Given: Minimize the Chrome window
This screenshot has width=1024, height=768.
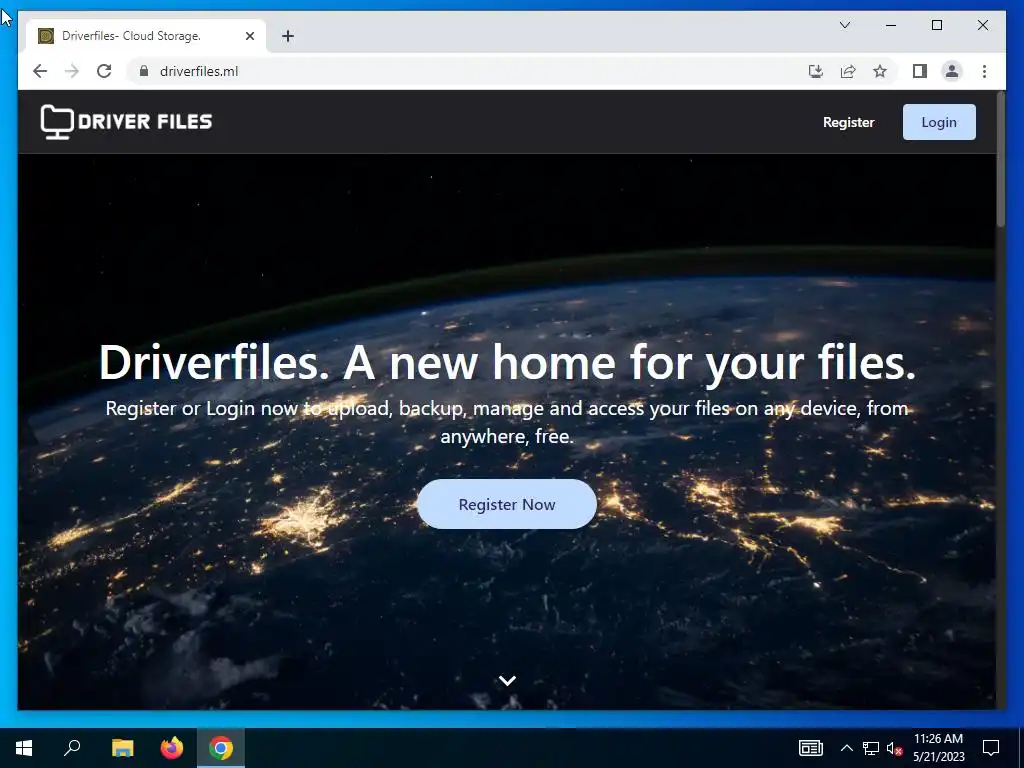Looking at the screenshot, I should coord(891,25).
